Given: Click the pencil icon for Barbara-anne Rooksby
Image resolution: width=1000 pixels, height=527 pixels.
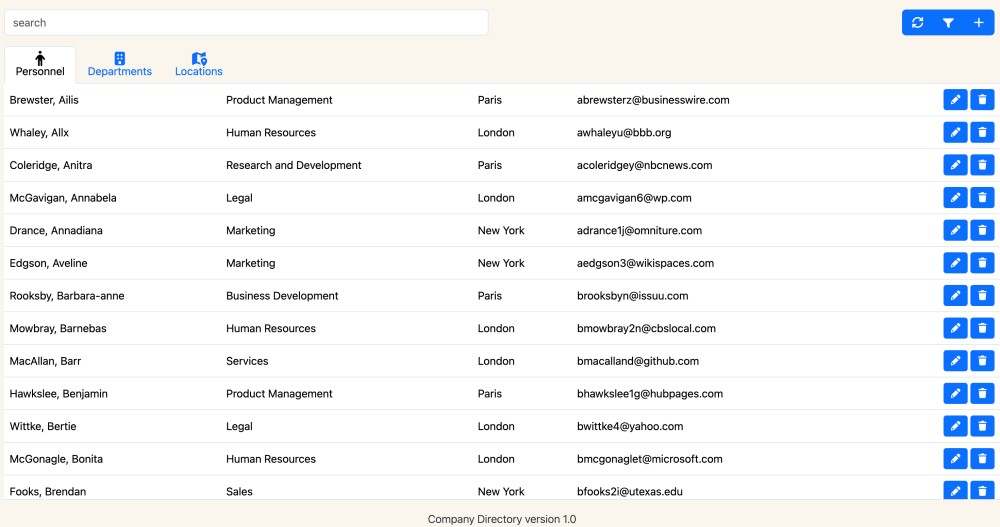Looking at the screenshot, I should [x=955, y=296].
